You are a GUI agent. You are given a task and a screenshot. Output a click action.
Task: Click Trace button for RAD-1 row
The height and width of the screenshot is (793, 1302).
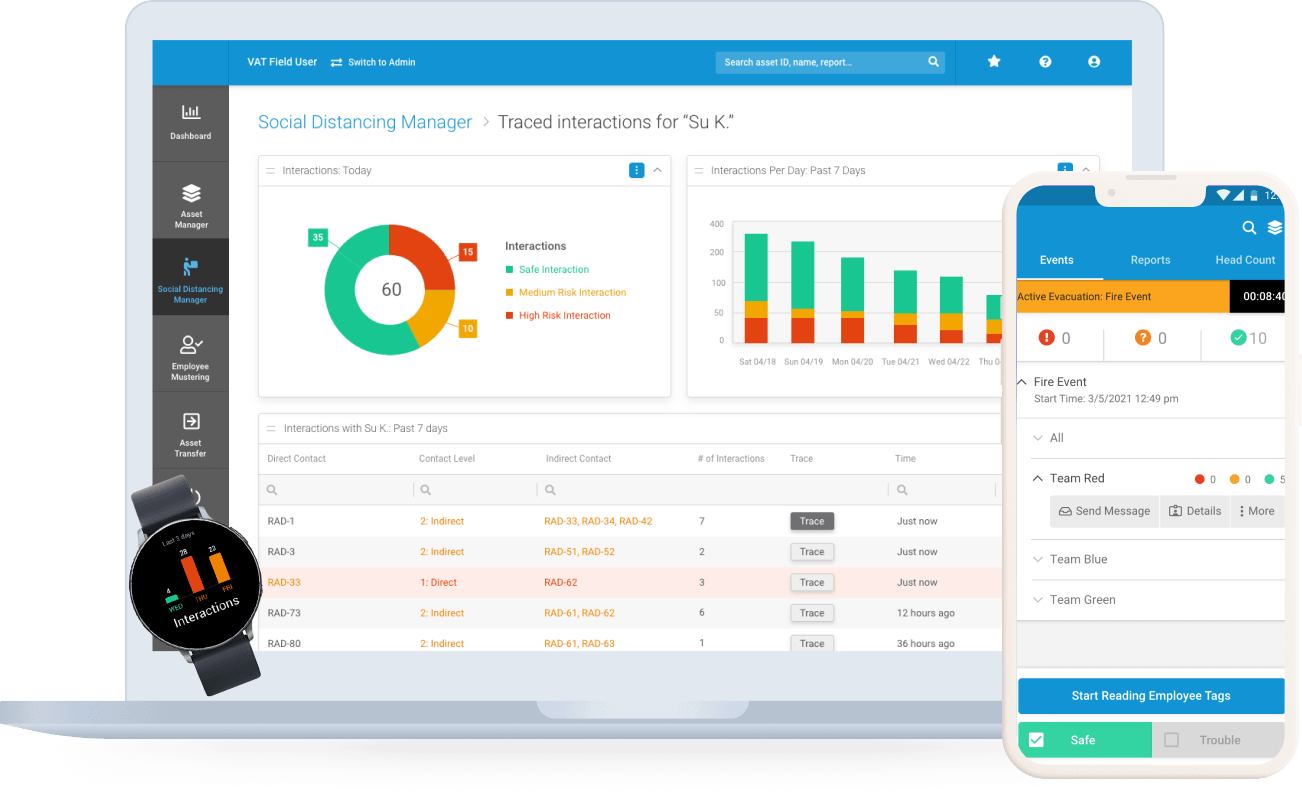pos(812,521)
